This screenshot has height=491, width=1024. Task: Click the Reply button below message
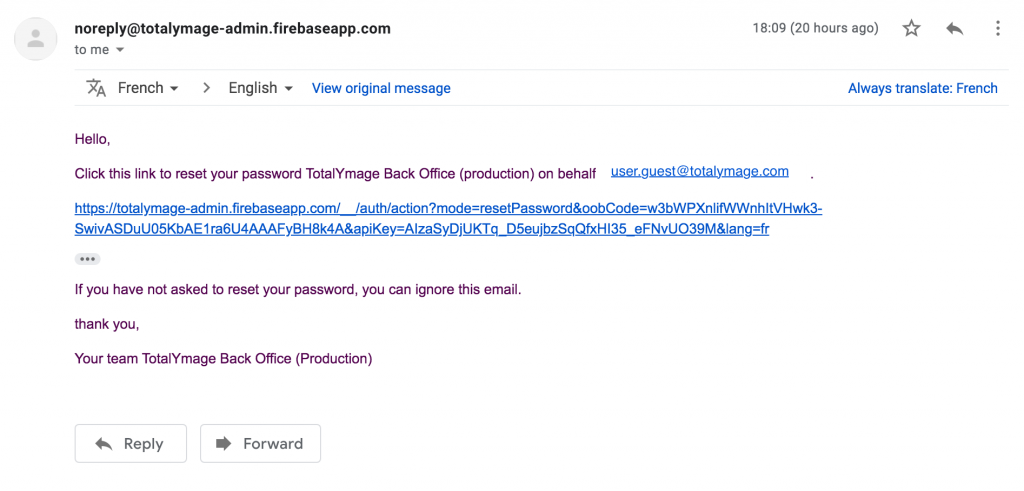(x=131, y=444)
